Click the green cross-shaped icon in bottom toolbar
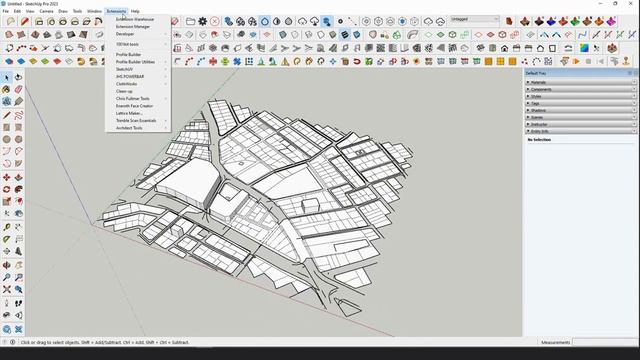The width and height of the screenshot is (640, 360). click(225, 62)
